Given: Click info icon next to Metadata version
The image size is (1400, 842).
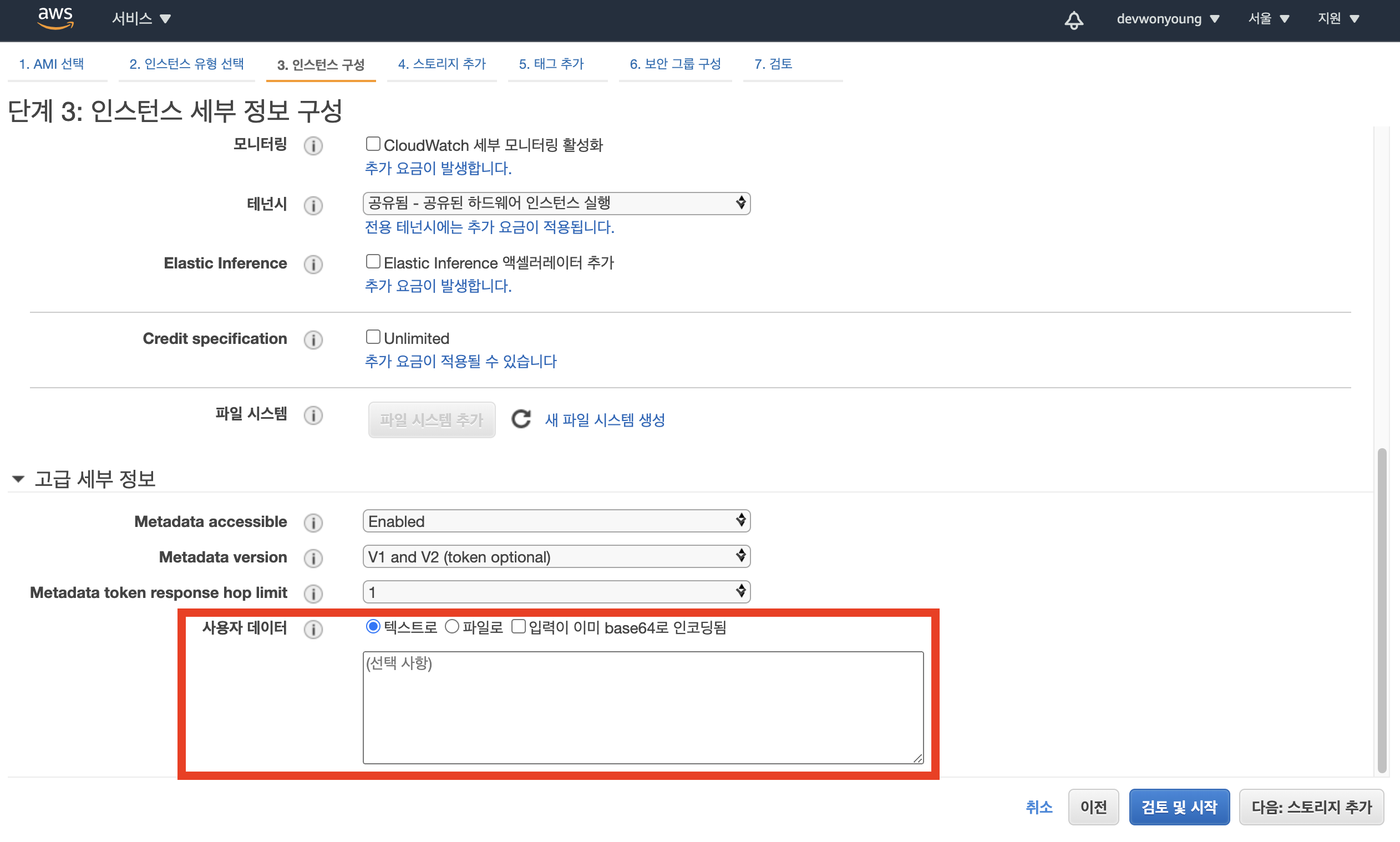Looking at the screenshot, I should 313,558.
